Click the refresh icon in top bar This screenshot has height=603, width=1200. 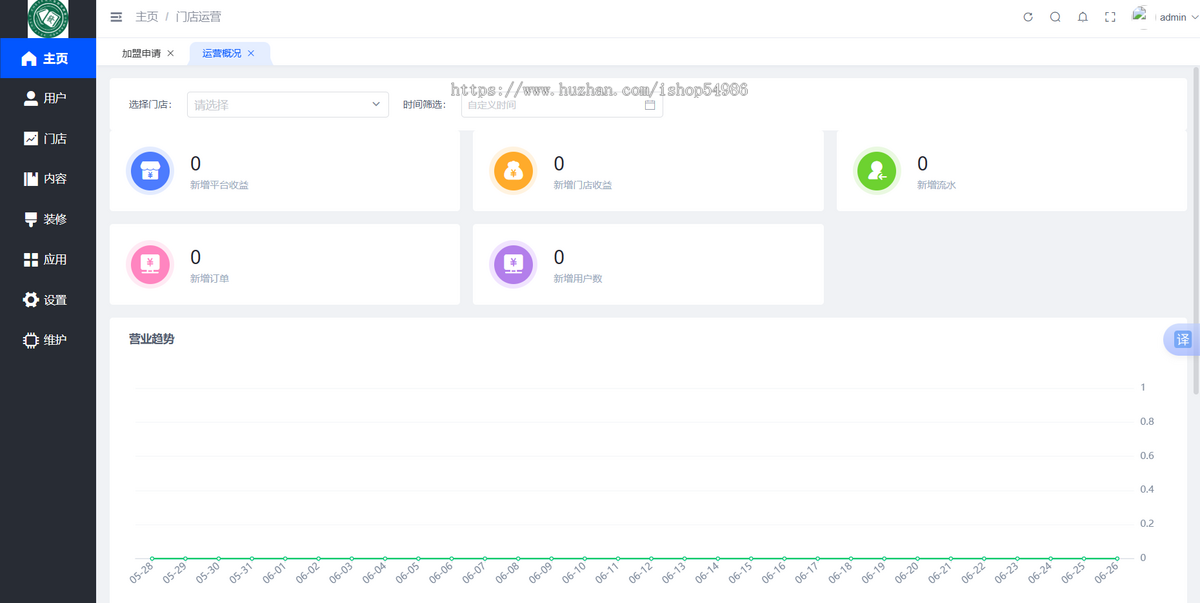(x=1028, y=17)
